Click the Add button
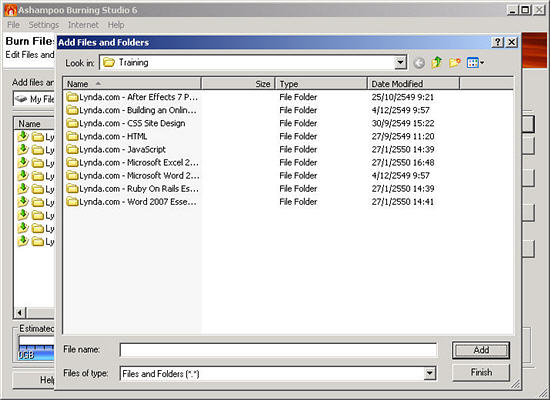 coord(481,350)
